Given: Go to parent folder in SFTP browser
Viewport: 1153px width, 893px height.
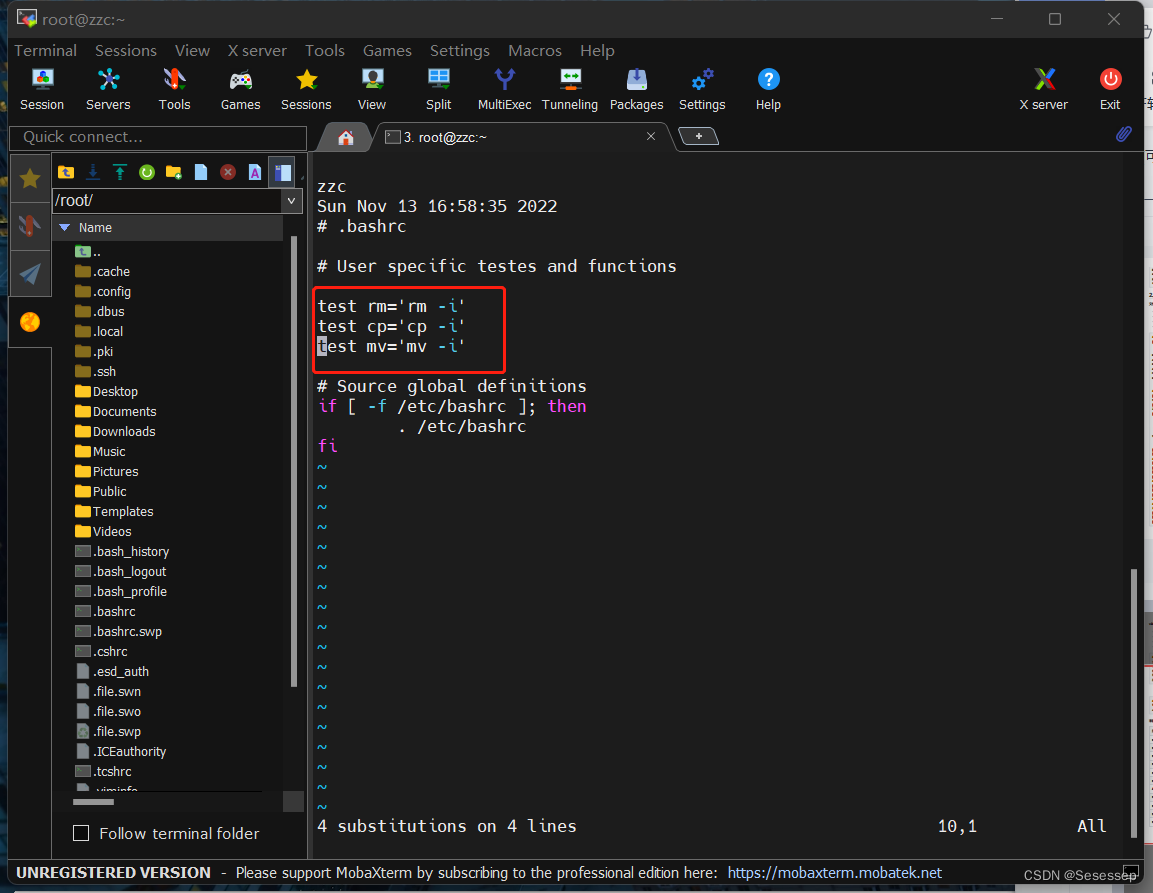Looking at the screenshot, I should tap(66, 172).
